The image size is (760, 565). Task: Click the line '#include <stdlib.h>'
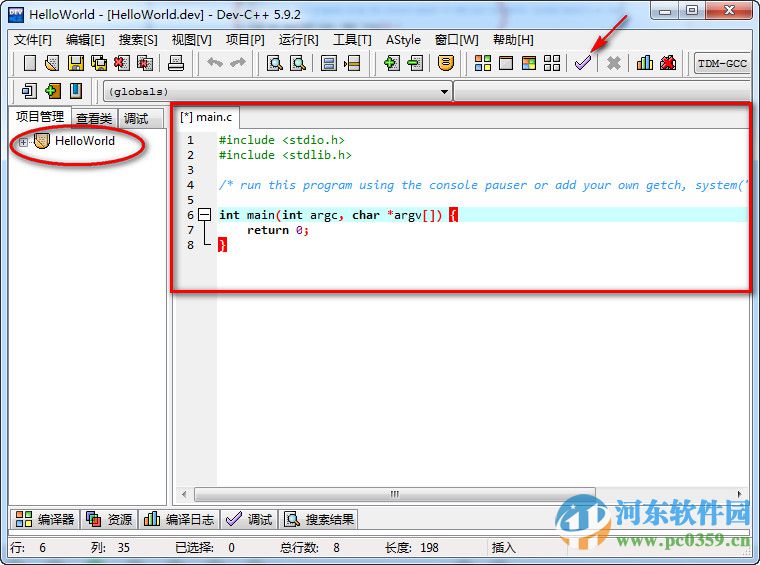click(x=285, y=155)
